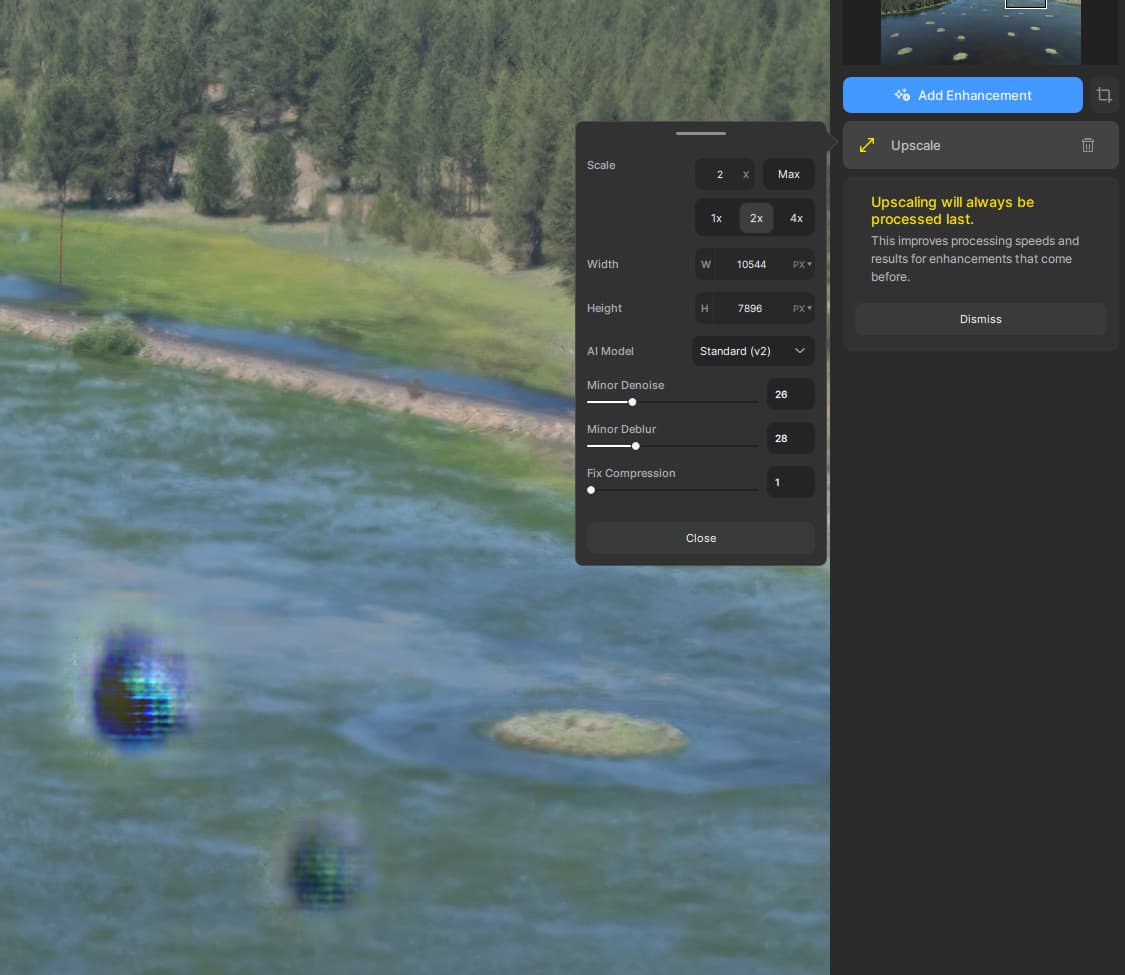Select the 2x scale option
Image resolution: width=1125 pixels, height=975 pixels.
756,218
